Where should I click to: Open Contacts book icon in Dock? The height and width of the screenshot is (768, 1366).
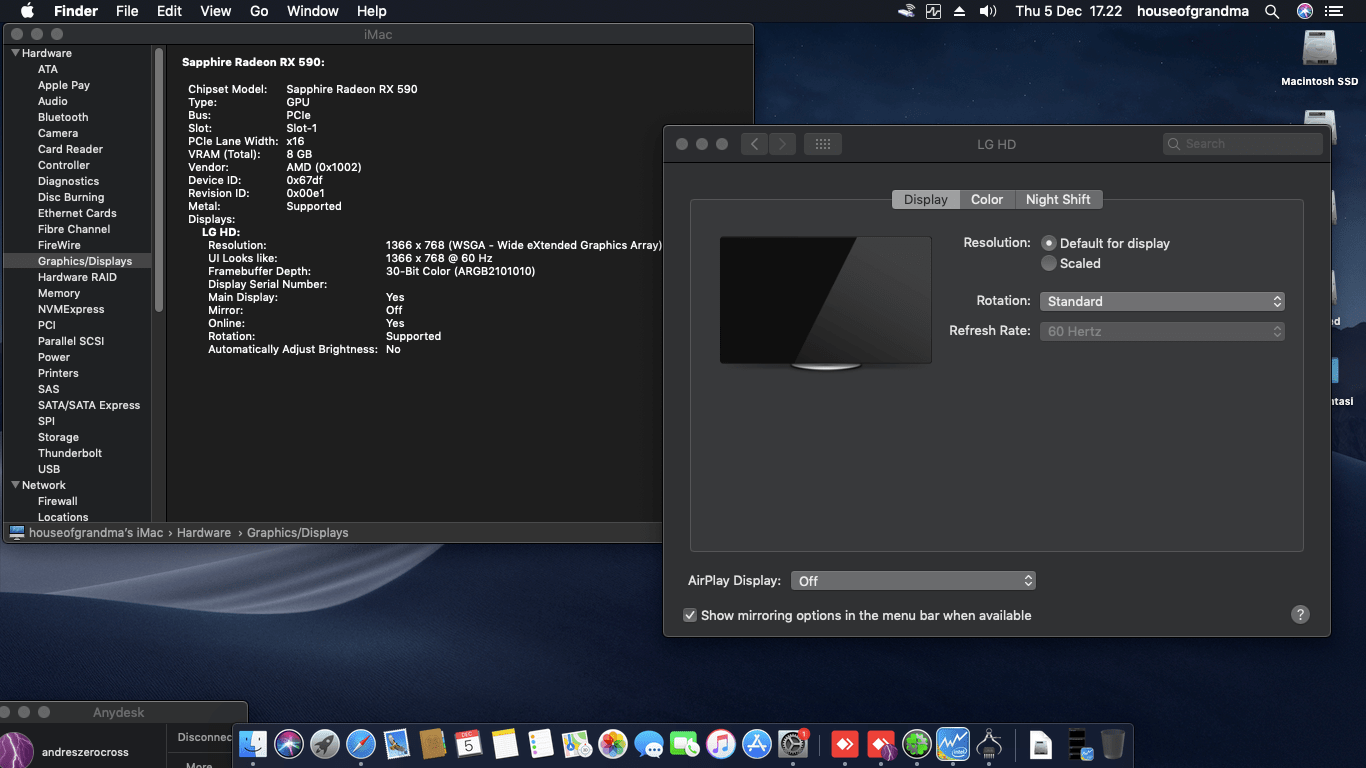coord(433,744)
